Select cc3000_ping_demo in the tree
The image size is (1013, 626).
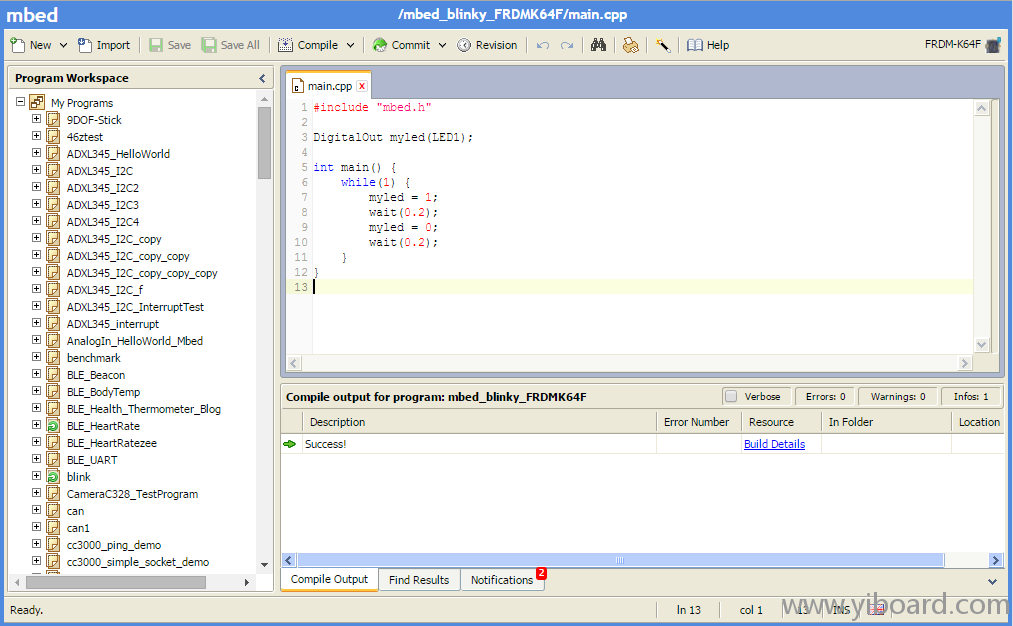point(114,545)
